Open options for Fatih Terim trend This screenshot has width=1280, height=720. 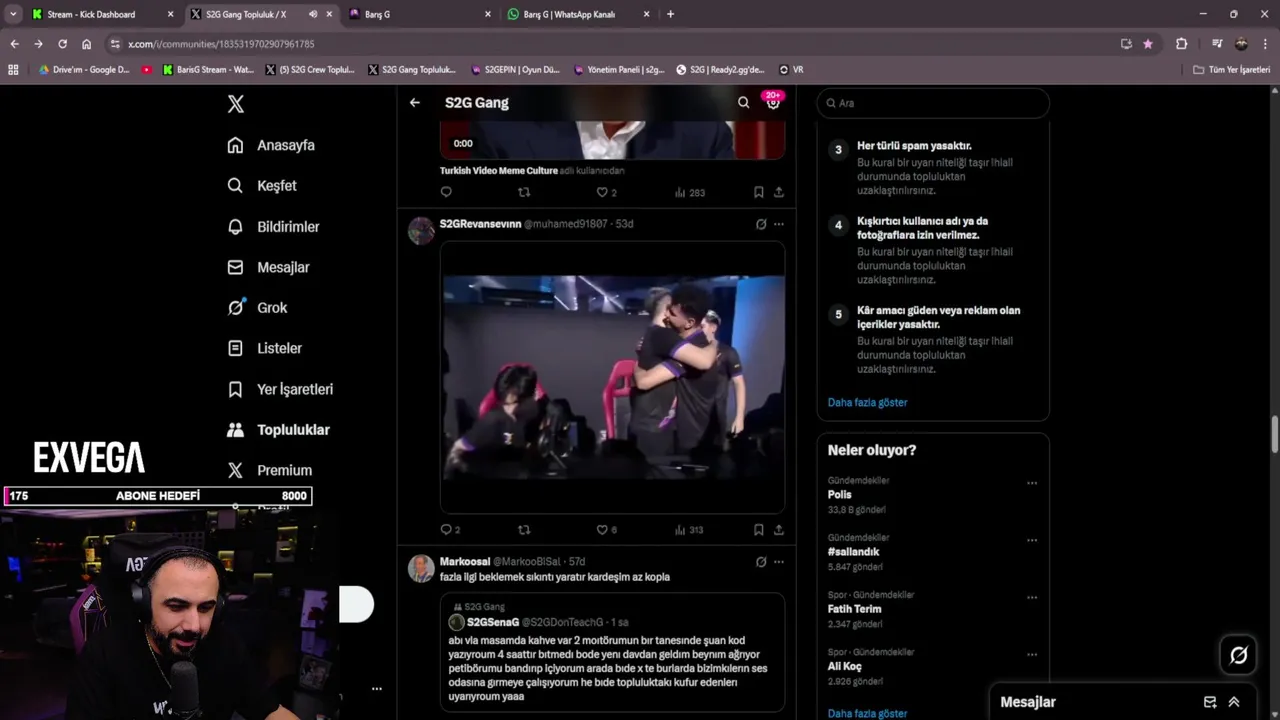pyautogui.click(x=1032, y=597)
